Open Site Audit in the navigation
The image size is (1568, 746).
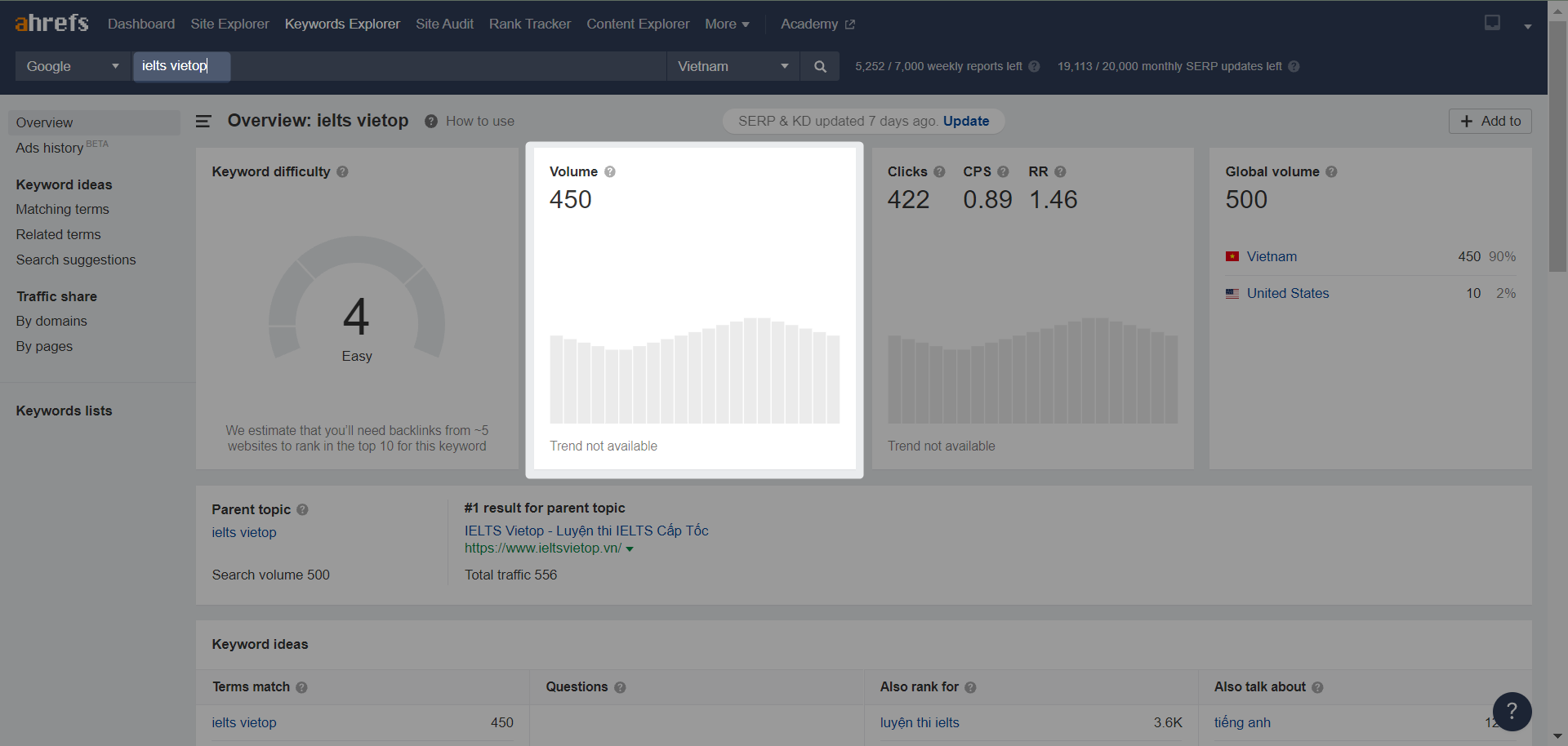444,24
